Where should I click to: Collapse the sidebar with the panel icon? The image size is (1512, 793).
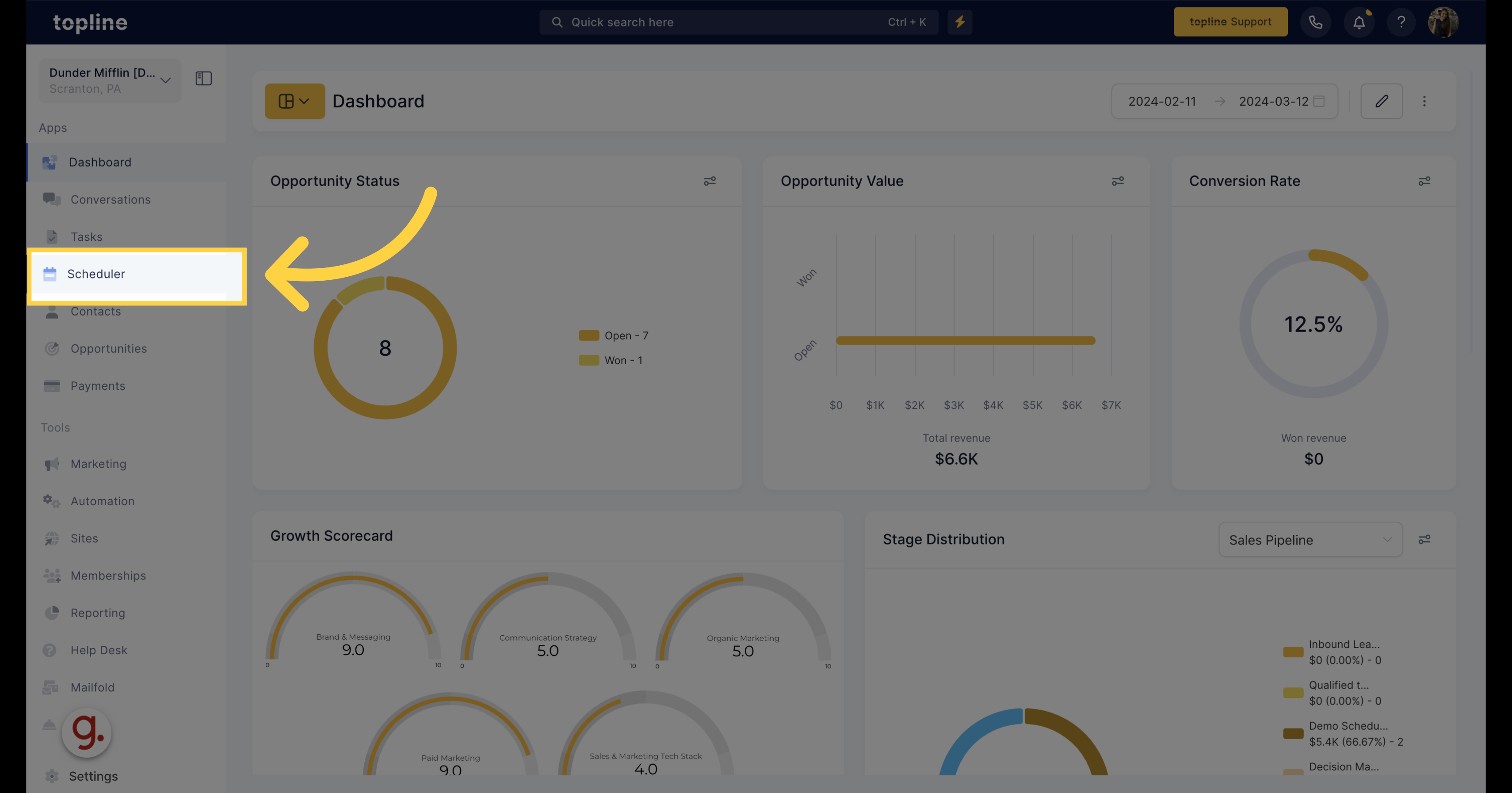(204, 79)
